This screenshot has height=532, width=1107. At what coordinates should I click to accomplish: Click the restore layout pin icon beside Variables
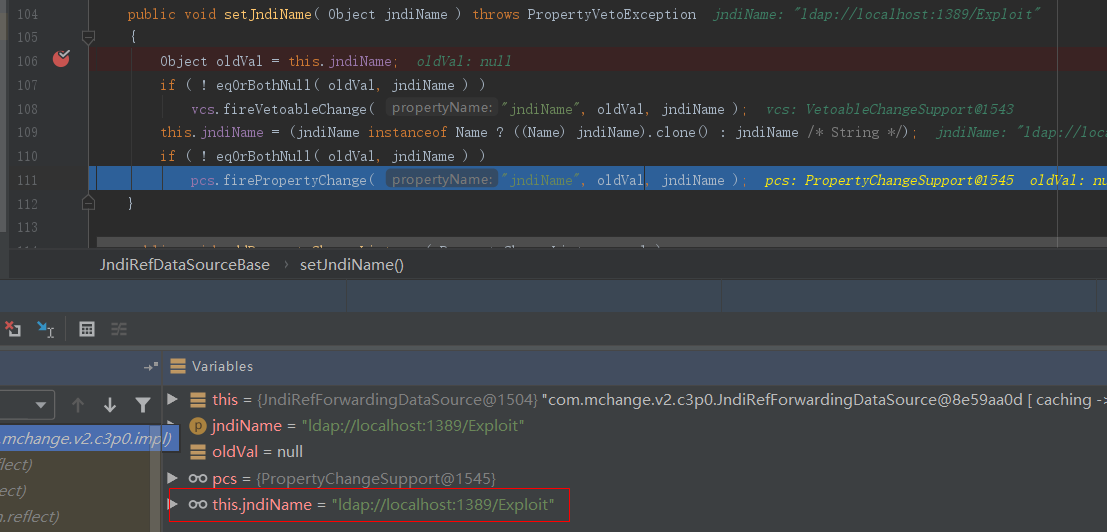click(x=151, y=367)
